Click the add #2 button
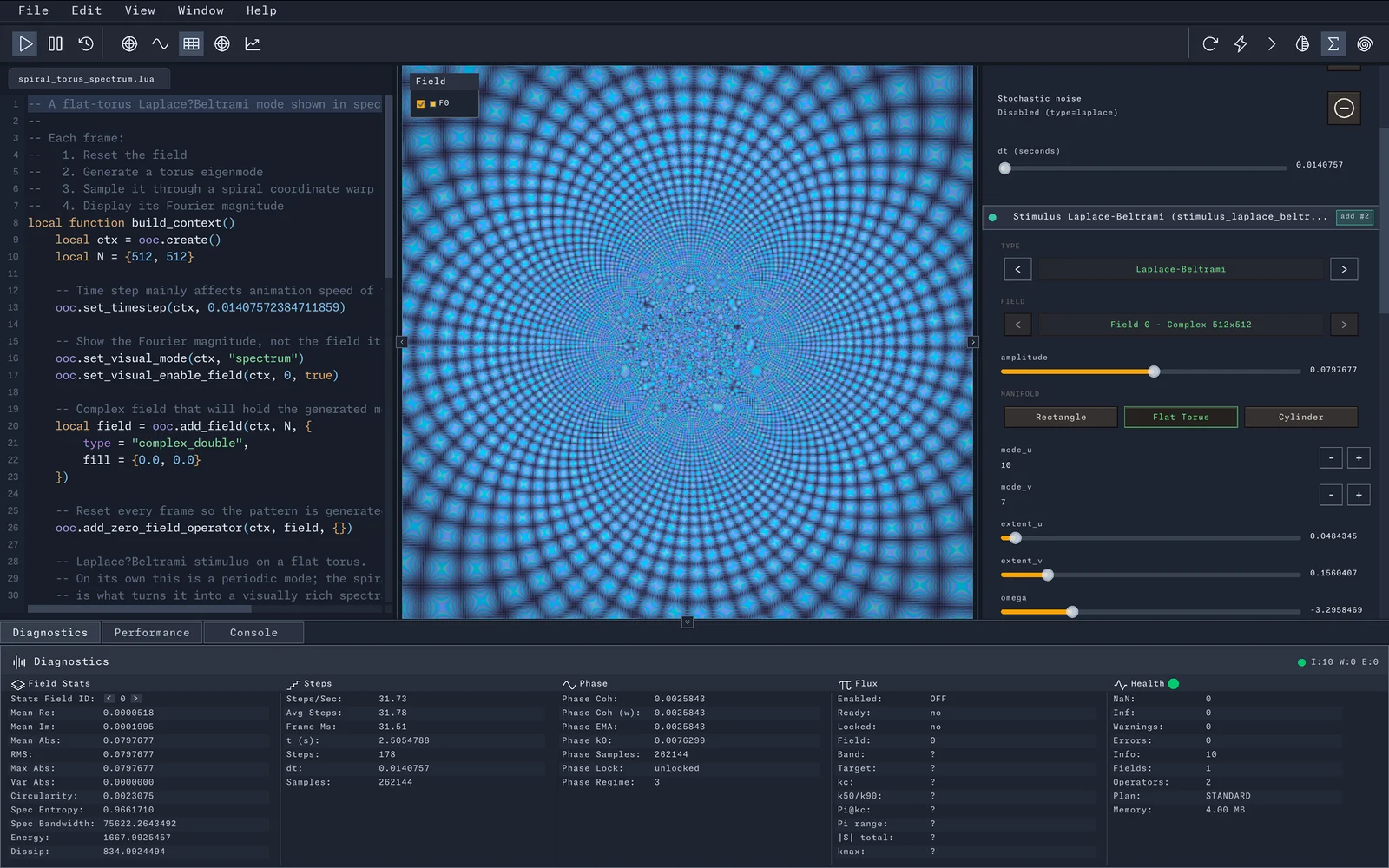This screenshot has height=868, width=1389. pos(1354,217)
